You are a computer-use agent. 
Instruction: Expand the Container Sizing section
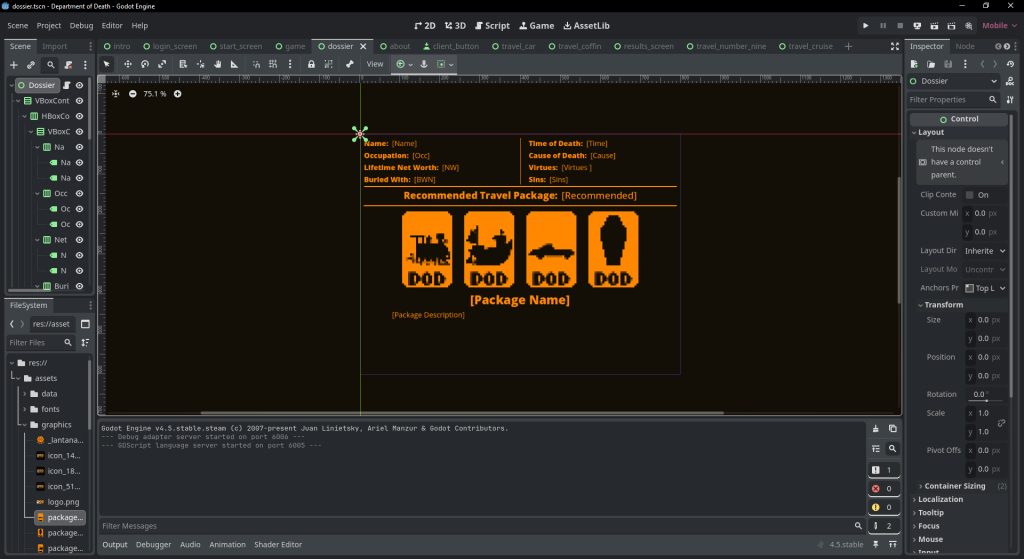tap(954, 486)
